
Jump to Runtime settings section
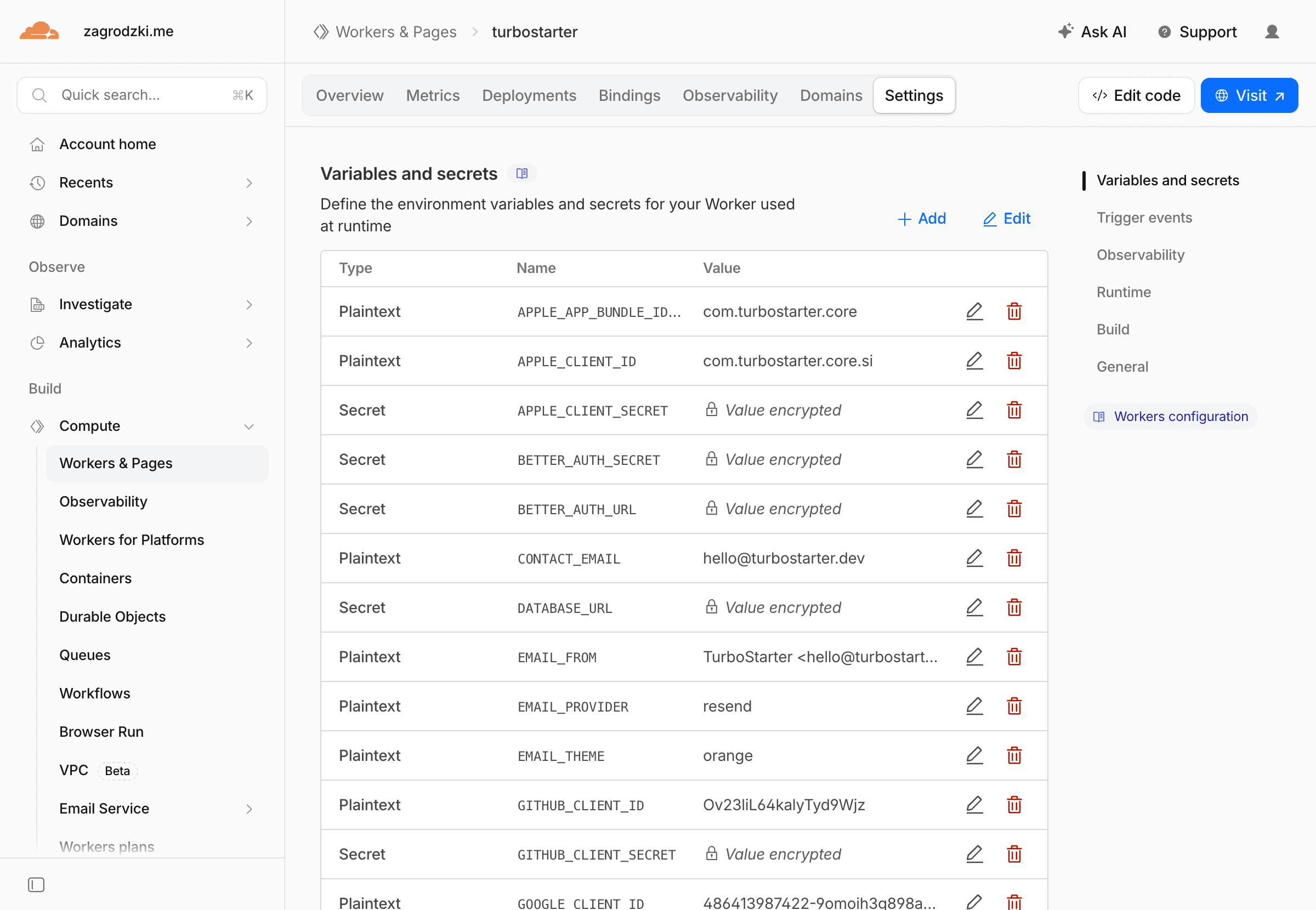1124,292
